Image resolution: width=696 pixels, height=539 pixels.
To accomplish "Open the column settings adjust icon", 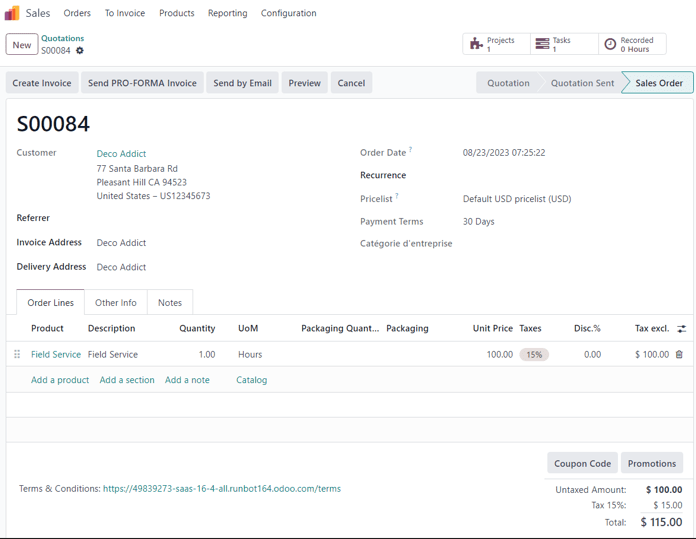I will click(x=682, y=328).
